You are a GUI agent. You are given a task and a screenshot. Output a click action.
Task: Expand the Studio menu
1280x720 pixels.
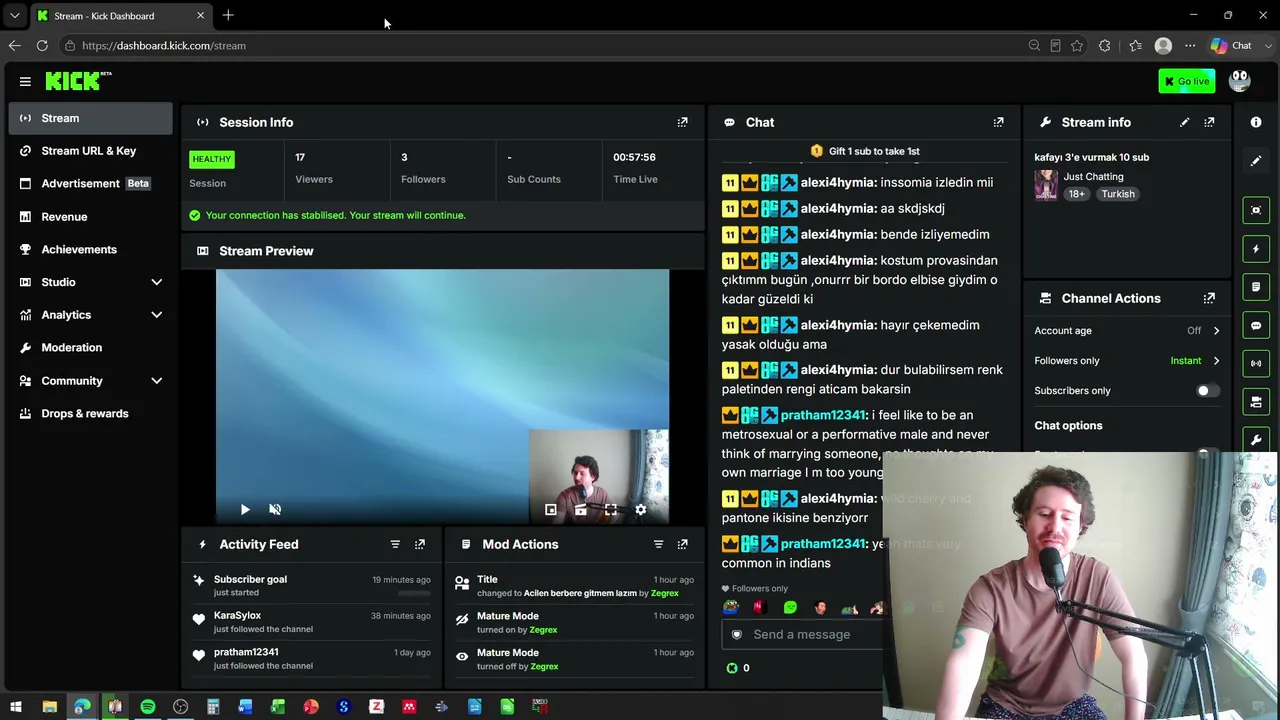90,282
